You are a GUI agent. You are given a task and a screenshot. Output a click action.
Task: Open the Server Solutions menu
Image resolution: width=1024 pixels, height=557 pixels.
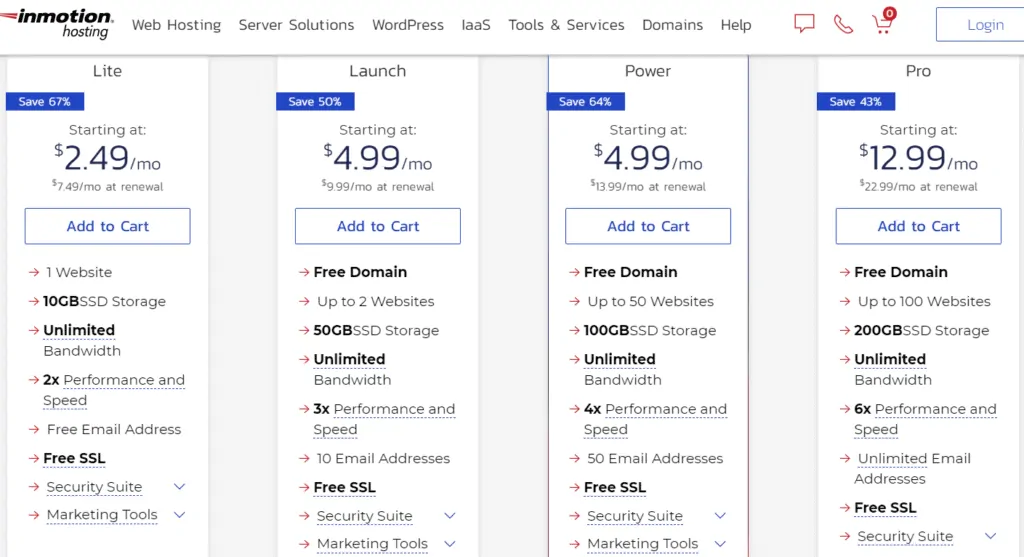(296, 25)
